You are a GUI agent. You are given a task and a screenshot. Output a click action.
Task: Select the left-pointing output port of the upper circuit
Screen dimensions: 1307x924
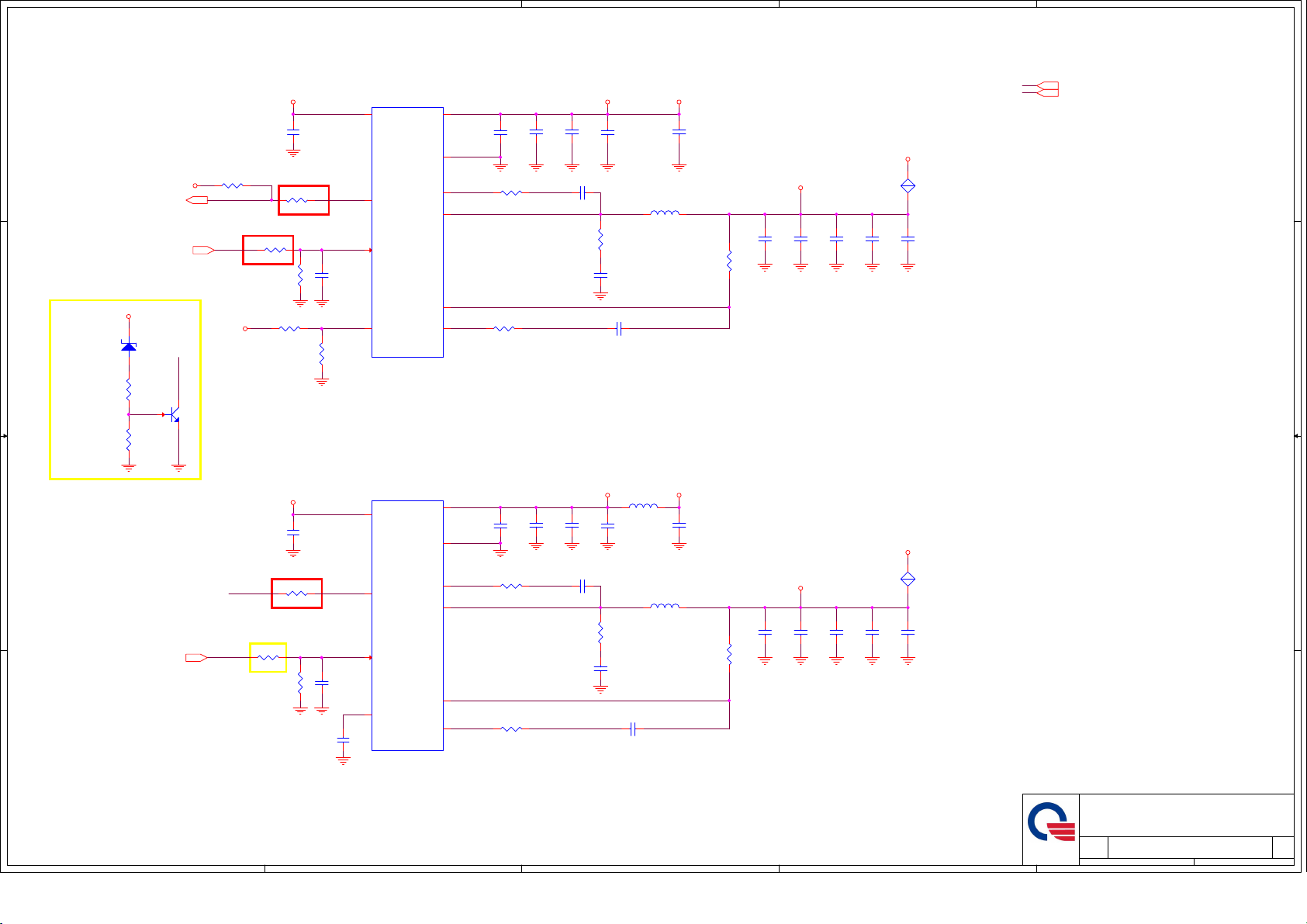tap(197, 200)
